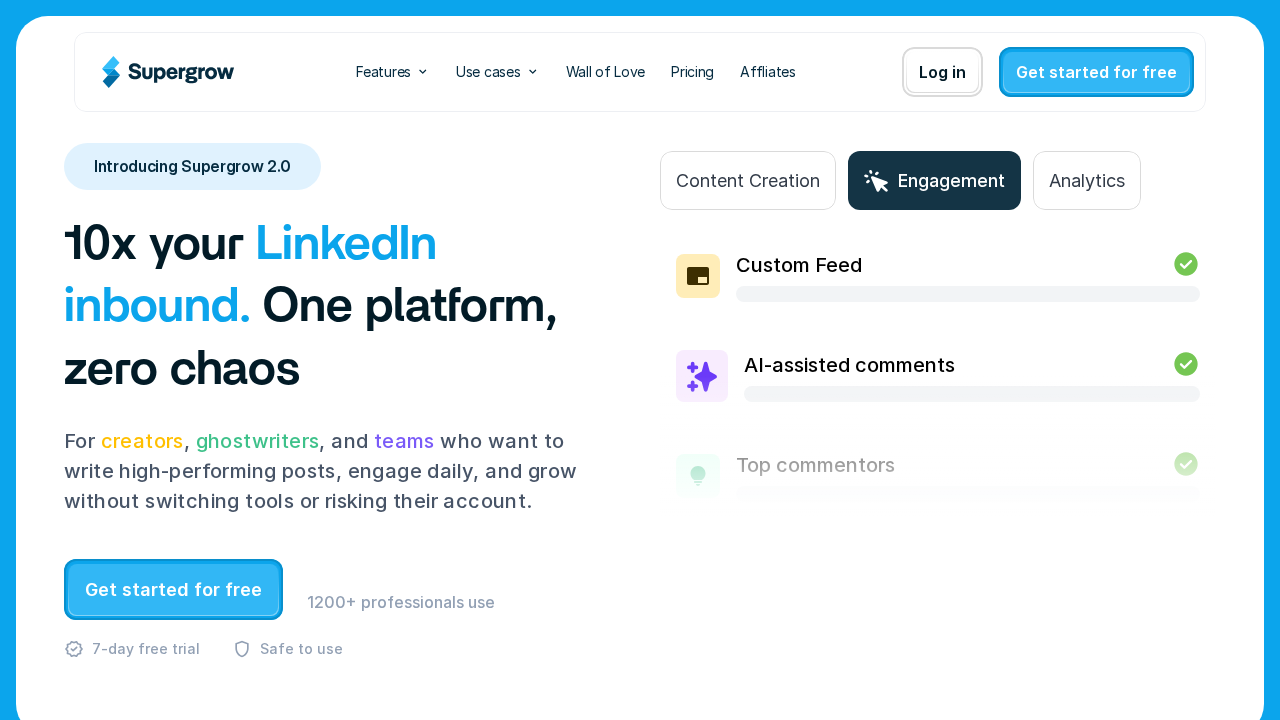This screenshot has height=720, width=1280.
Task: Click the Introducing Supergrow 2.0 badge
Action: [192, 167]
